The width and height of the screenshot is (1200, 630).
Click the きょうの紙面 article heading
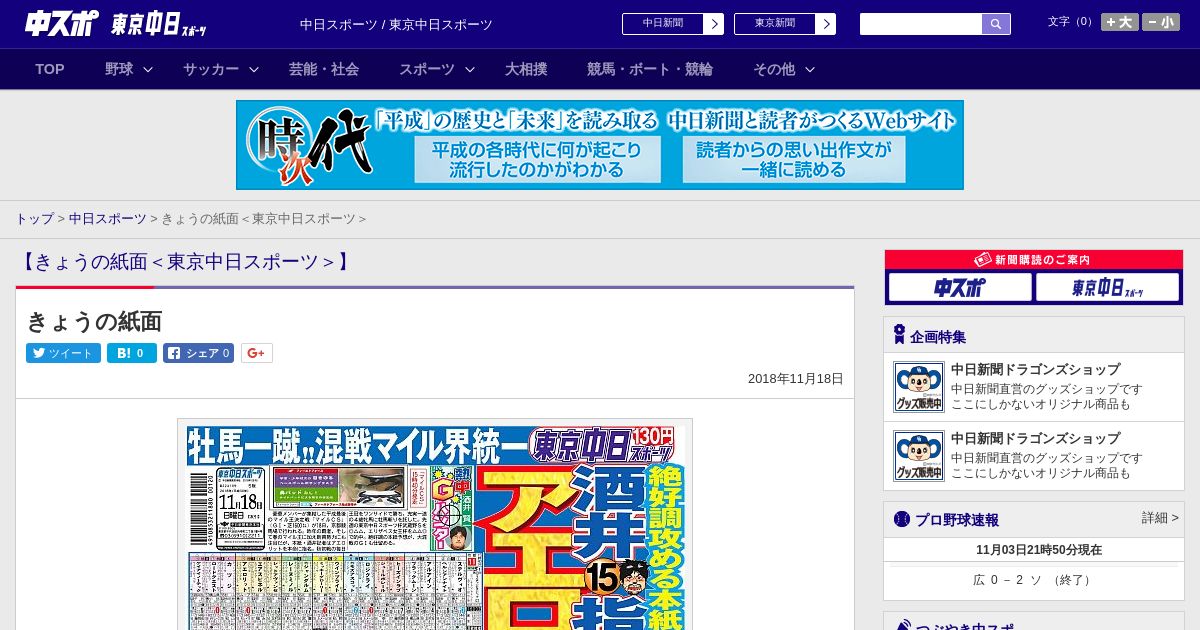coord(94,321)
